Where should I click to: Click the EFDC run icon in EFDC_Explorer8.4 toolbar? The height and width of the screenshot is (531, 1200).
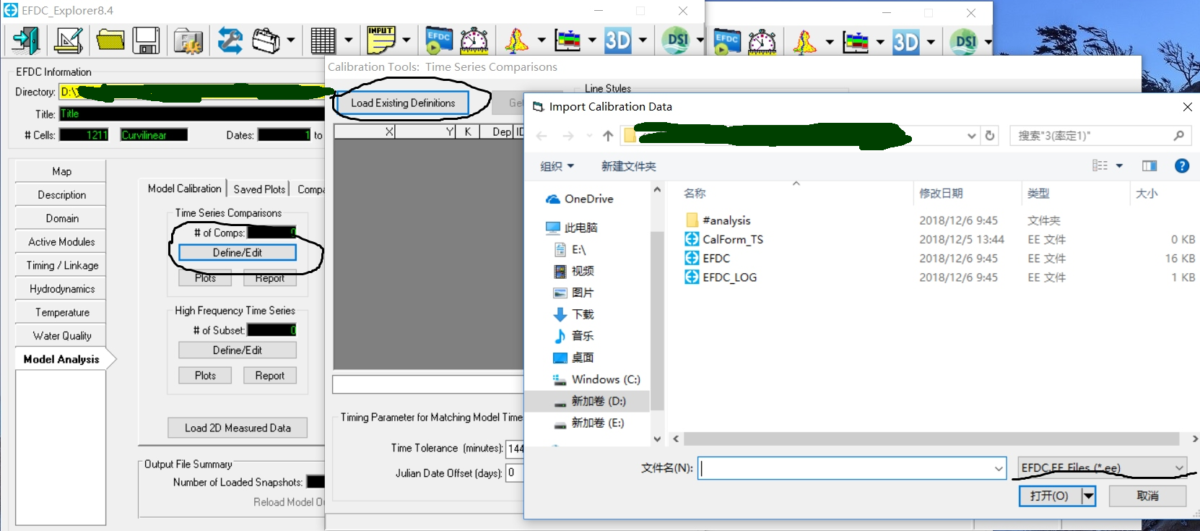click(x=439, y=40)
